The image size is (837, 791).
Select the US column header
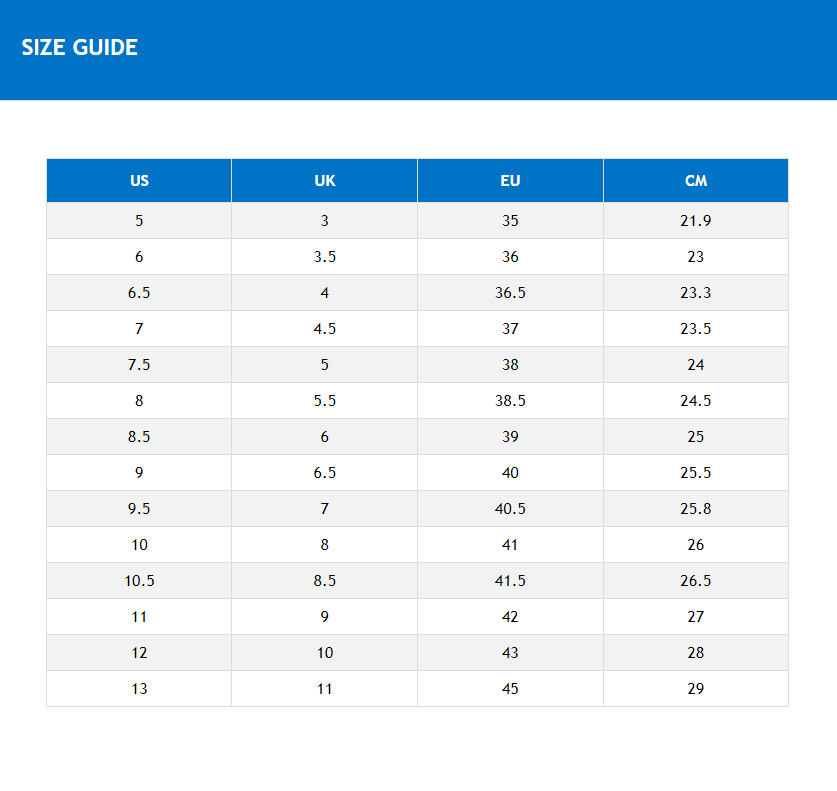[139, 181]
